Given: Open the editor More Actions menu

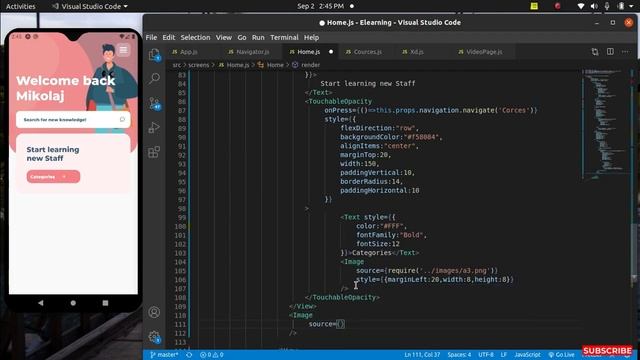Looking at the screenshot, I should tap(625, 52).
